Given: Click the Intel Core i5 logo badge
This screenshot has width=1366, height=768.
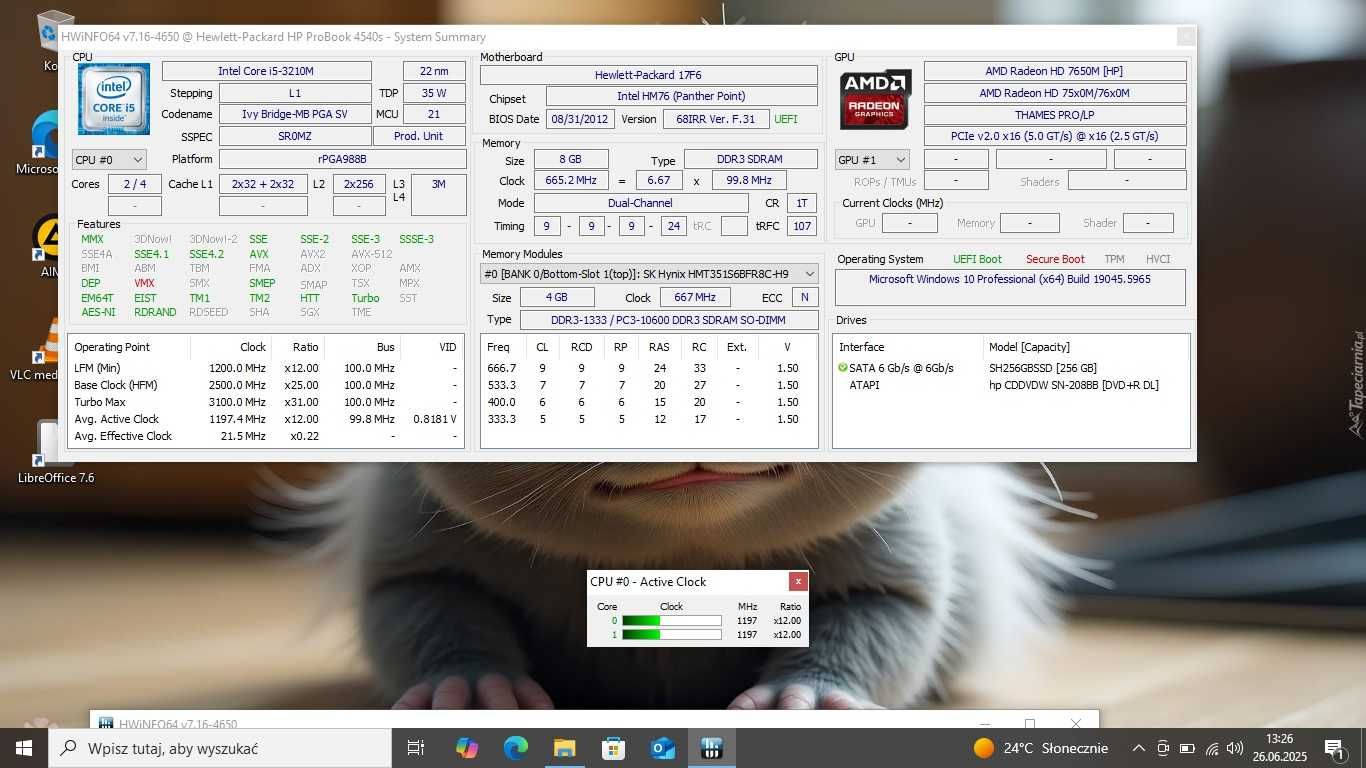Looking at the screenshot, I should 114,99.
